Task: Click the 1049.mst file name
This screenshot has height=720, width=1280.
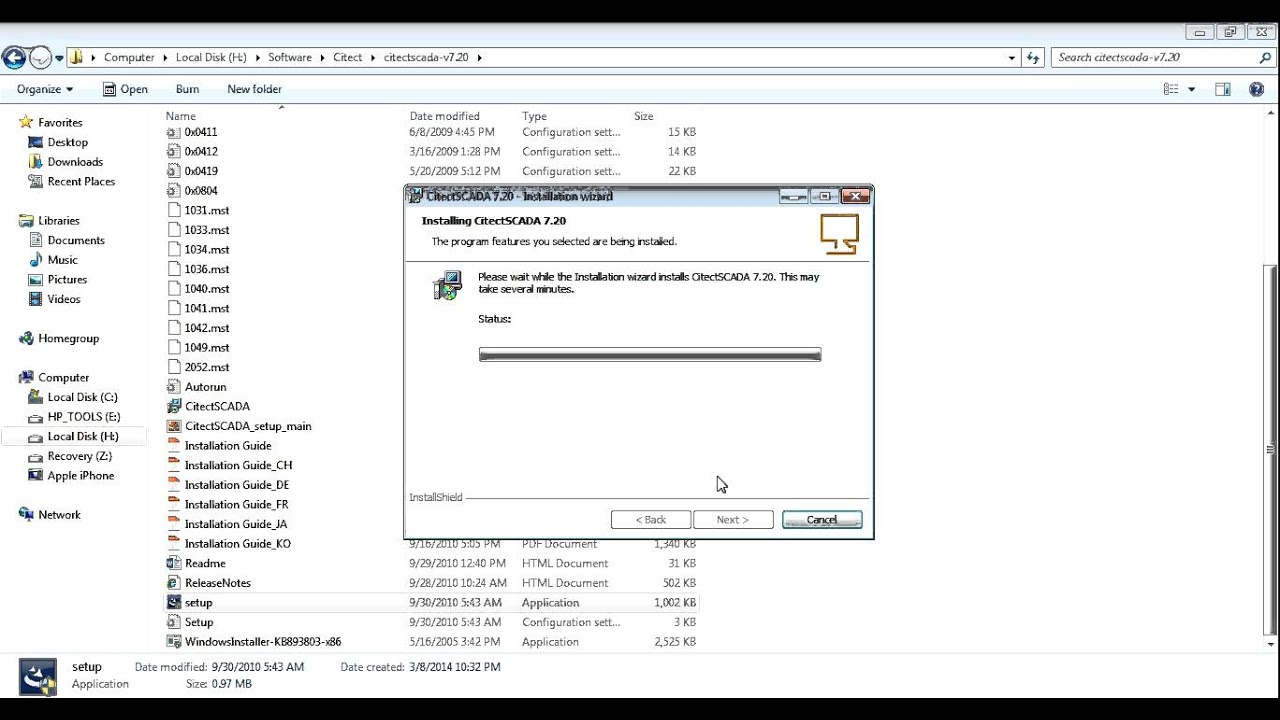Action: 207,347
